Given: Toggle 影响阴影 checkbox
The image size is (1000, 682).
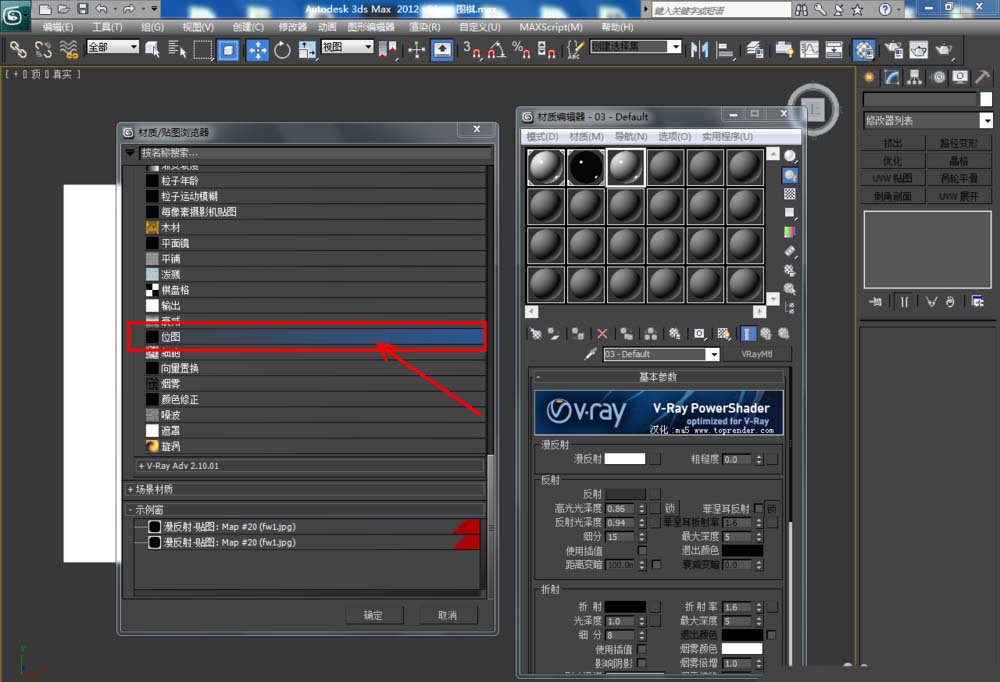Looking at the screenshot, I should coord(642,663).
